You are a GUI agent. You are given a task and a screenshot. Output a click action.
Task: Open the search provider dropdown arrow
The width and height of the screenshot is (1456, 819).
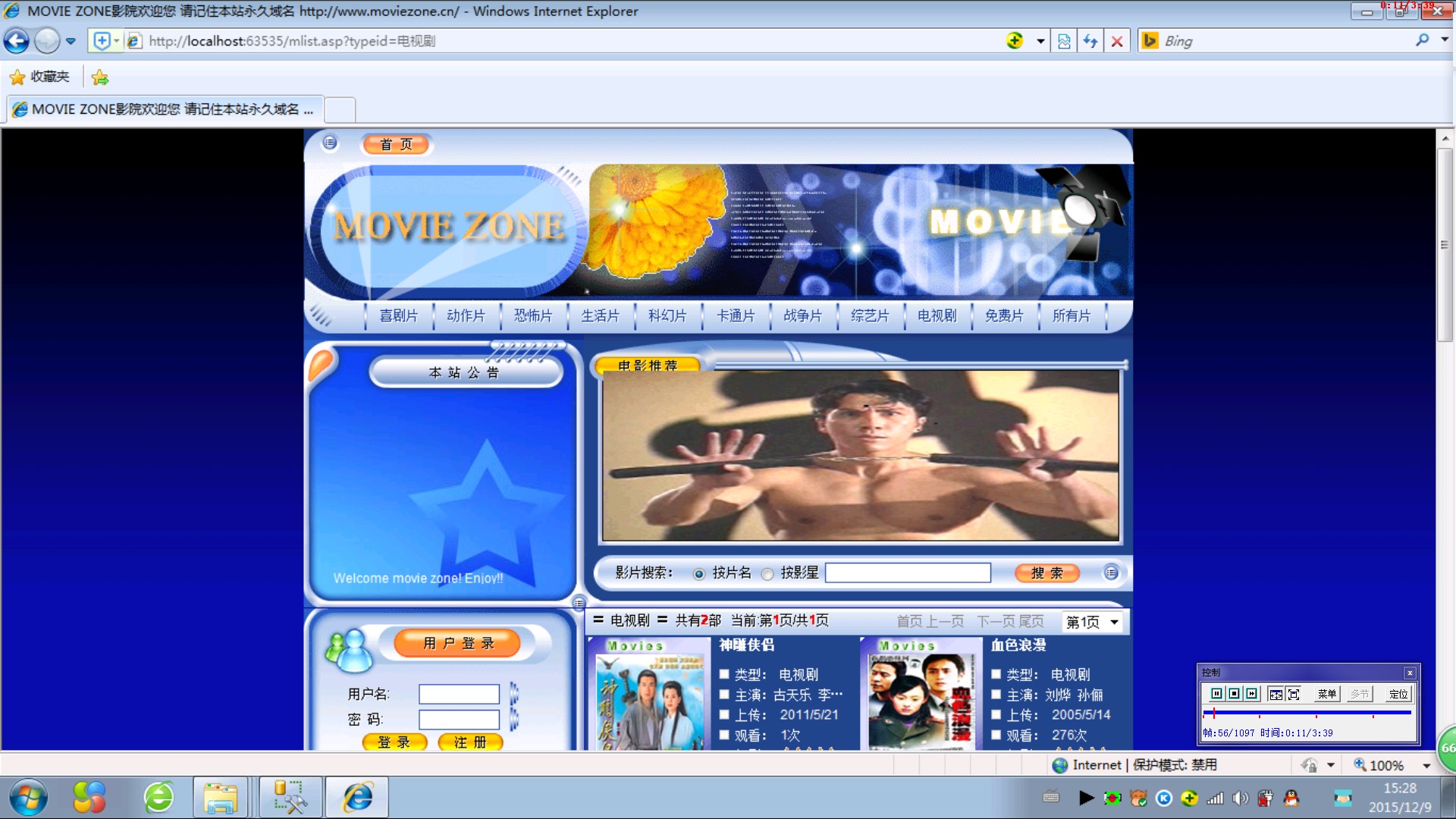[1445, 40]
